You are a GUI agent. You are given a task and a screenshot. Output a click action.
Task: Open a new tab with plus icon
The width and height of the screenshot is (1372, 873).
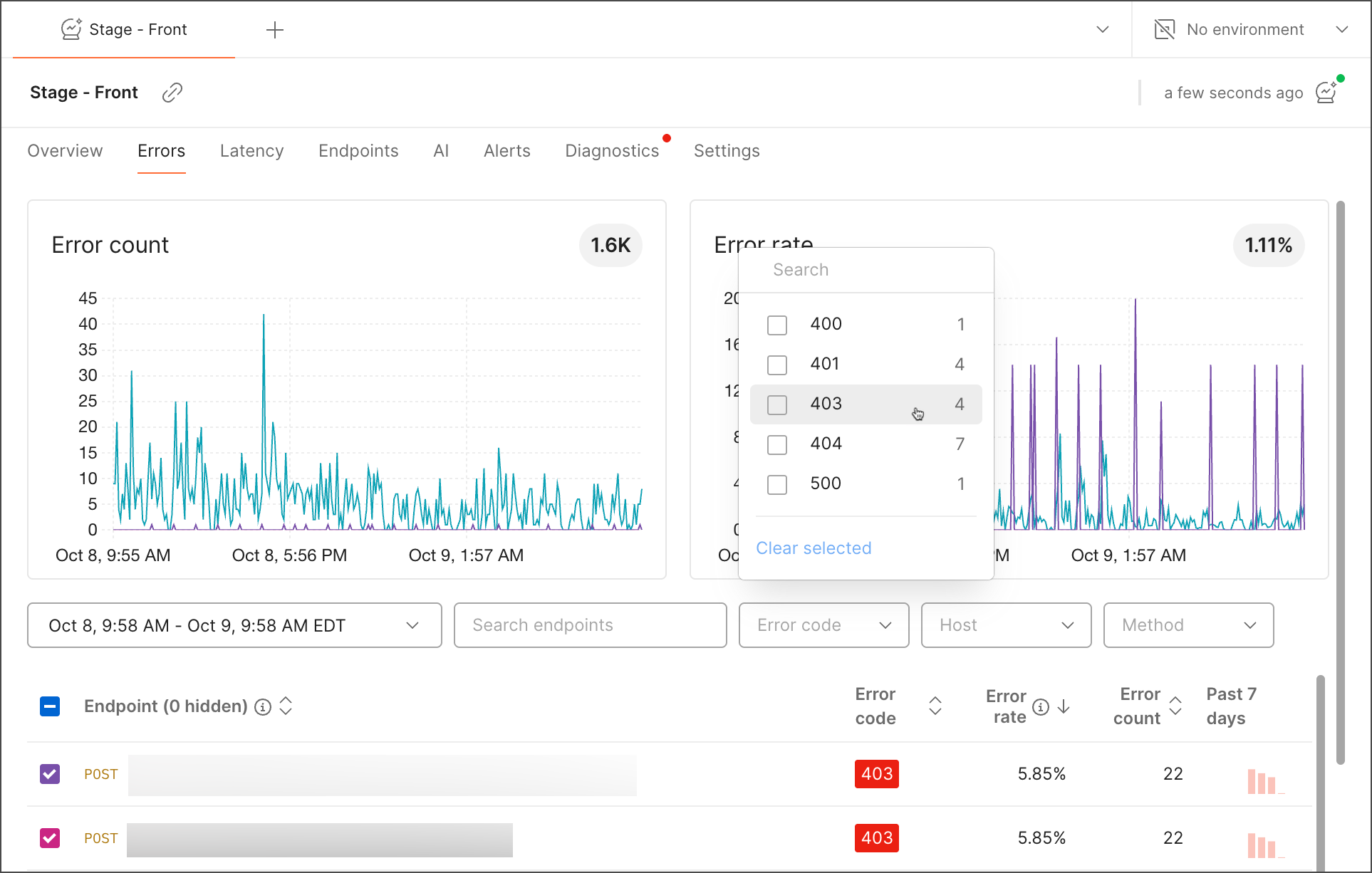coord(275,30)
